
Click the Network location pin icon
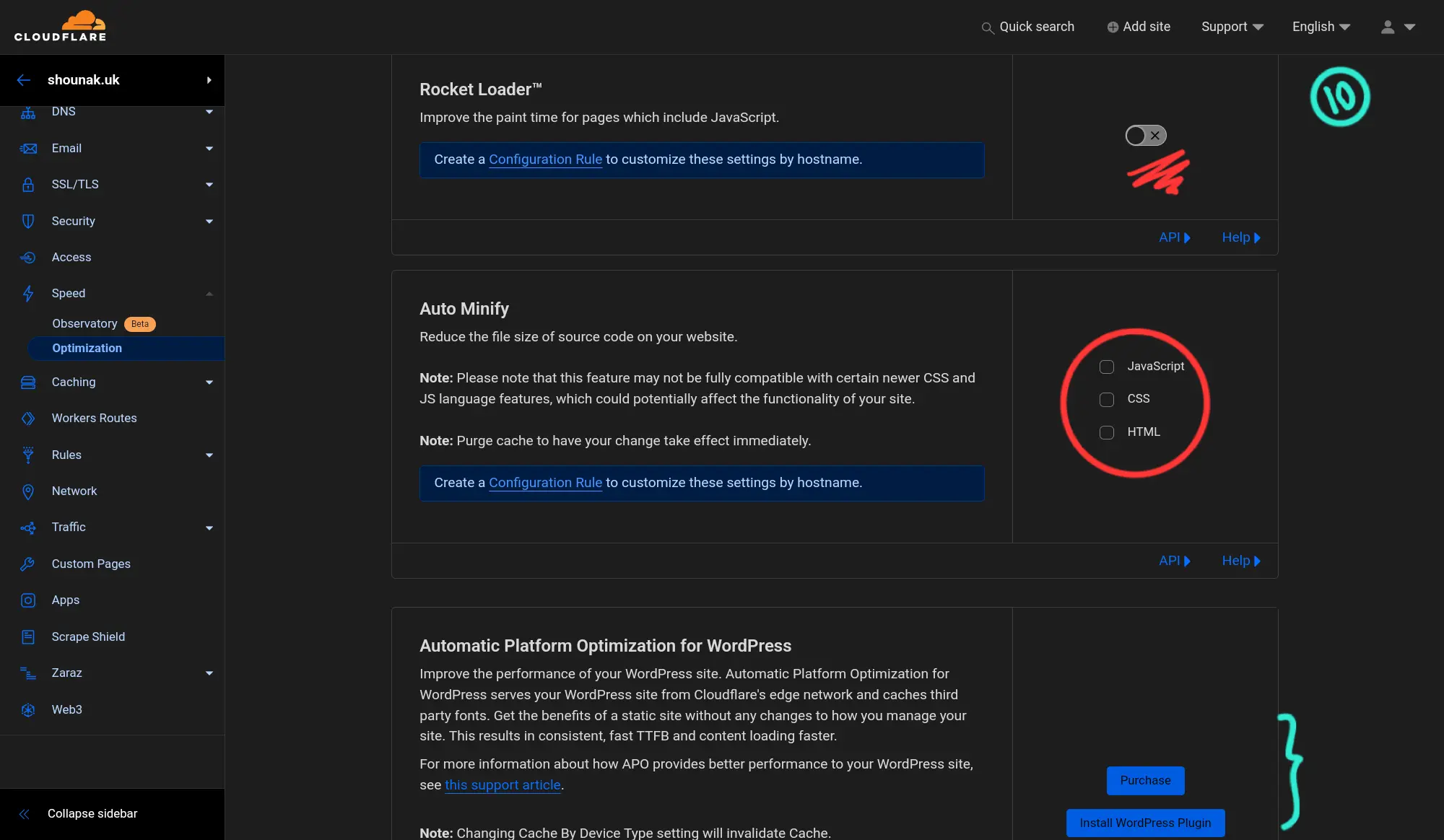[28, 491]
